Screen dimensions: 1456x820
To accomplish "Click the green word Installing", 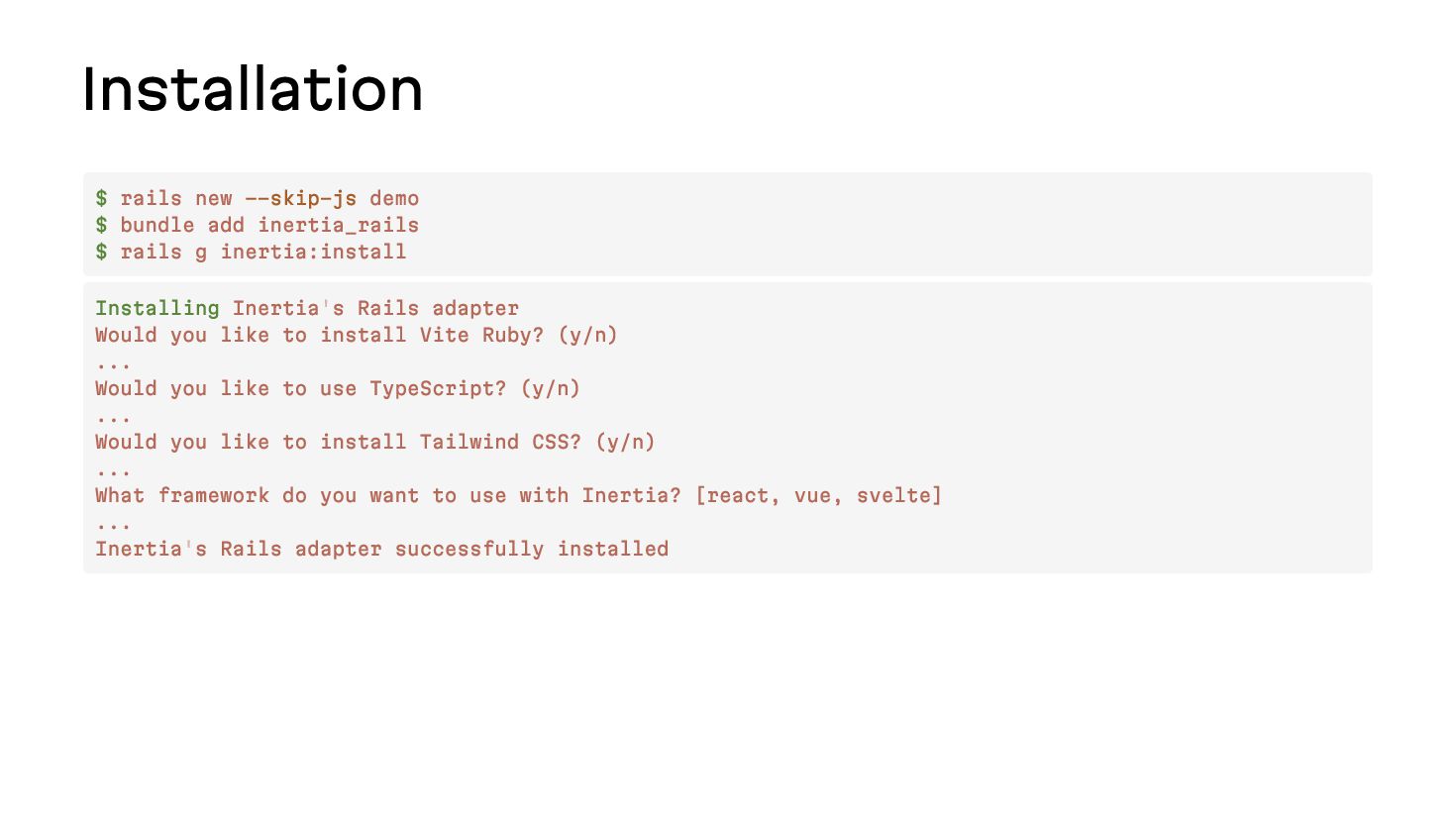I will 157,308.
